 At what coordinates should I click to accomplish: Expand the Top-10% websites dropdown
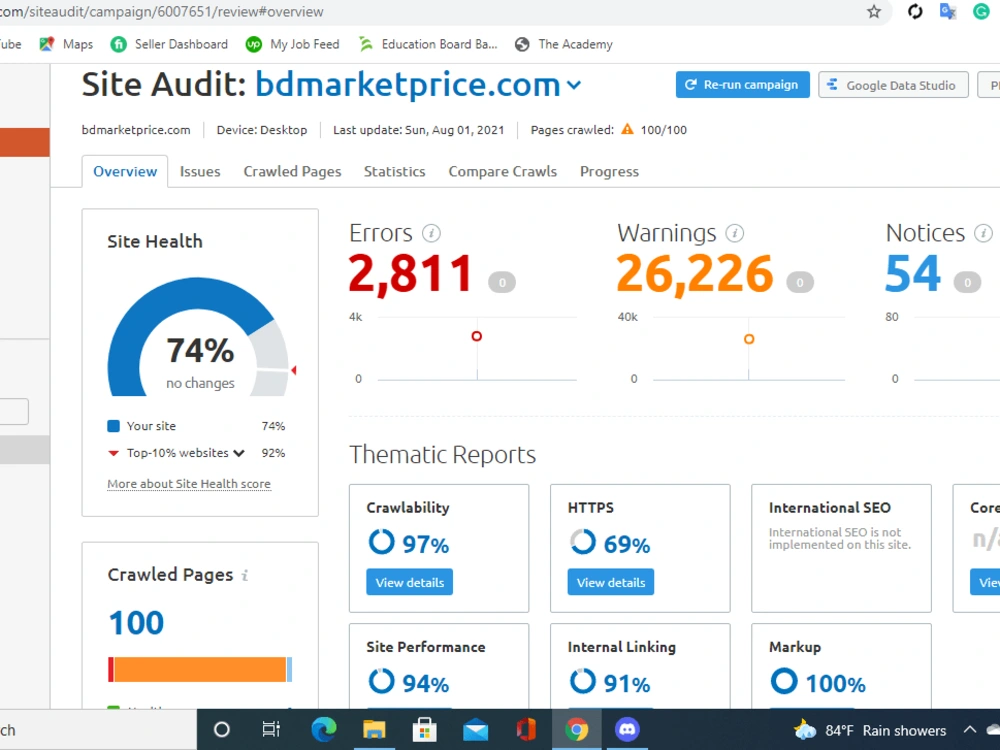point(239,453)
